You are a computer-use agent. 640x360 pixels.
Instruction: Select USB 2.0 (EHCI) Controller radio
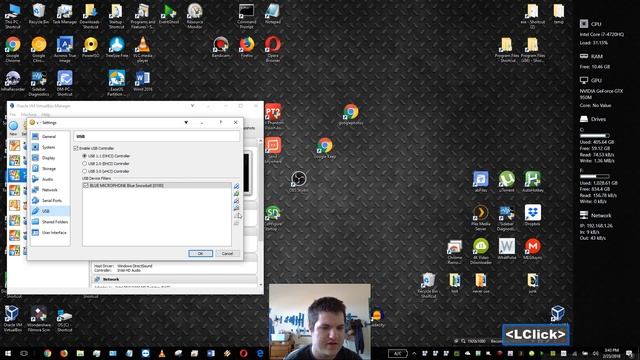coord(84,163)
